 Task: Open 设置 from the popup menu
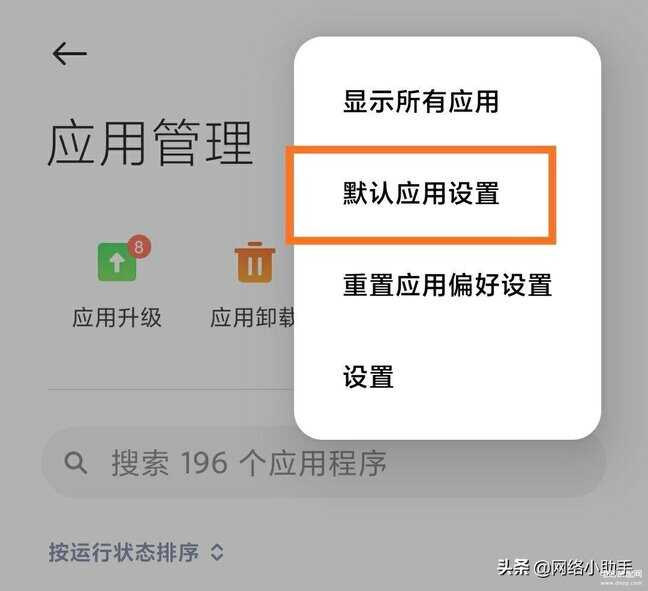click(368, 376)
